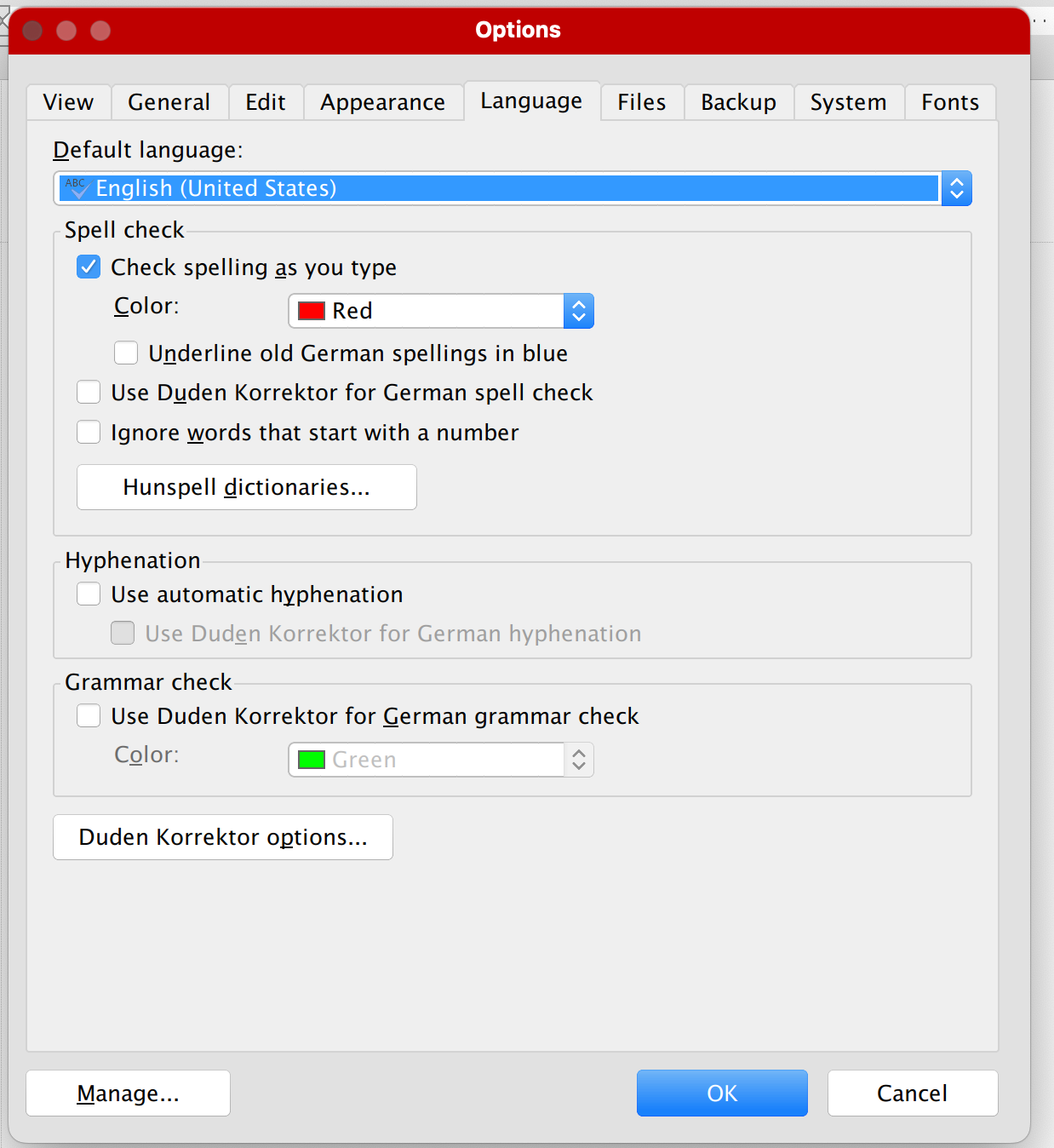This screenshot has height=1148, width=1054.
Task: Switch to the Appearance tab
Action: pos(382,102)
